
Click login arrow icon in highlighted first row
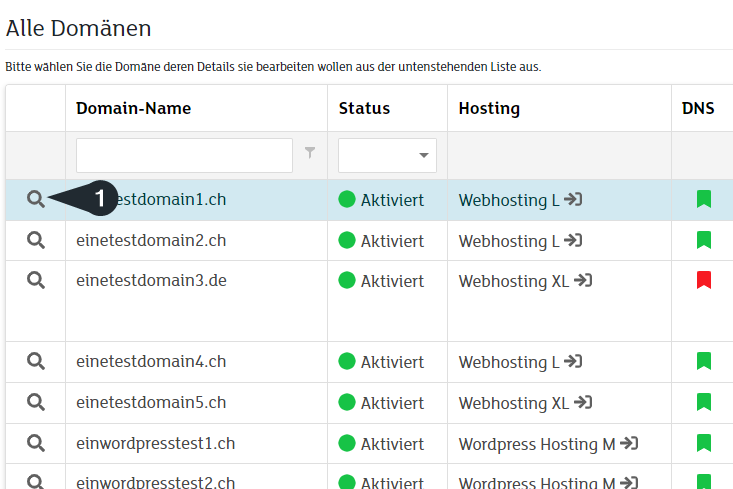(x=573, y=199)
